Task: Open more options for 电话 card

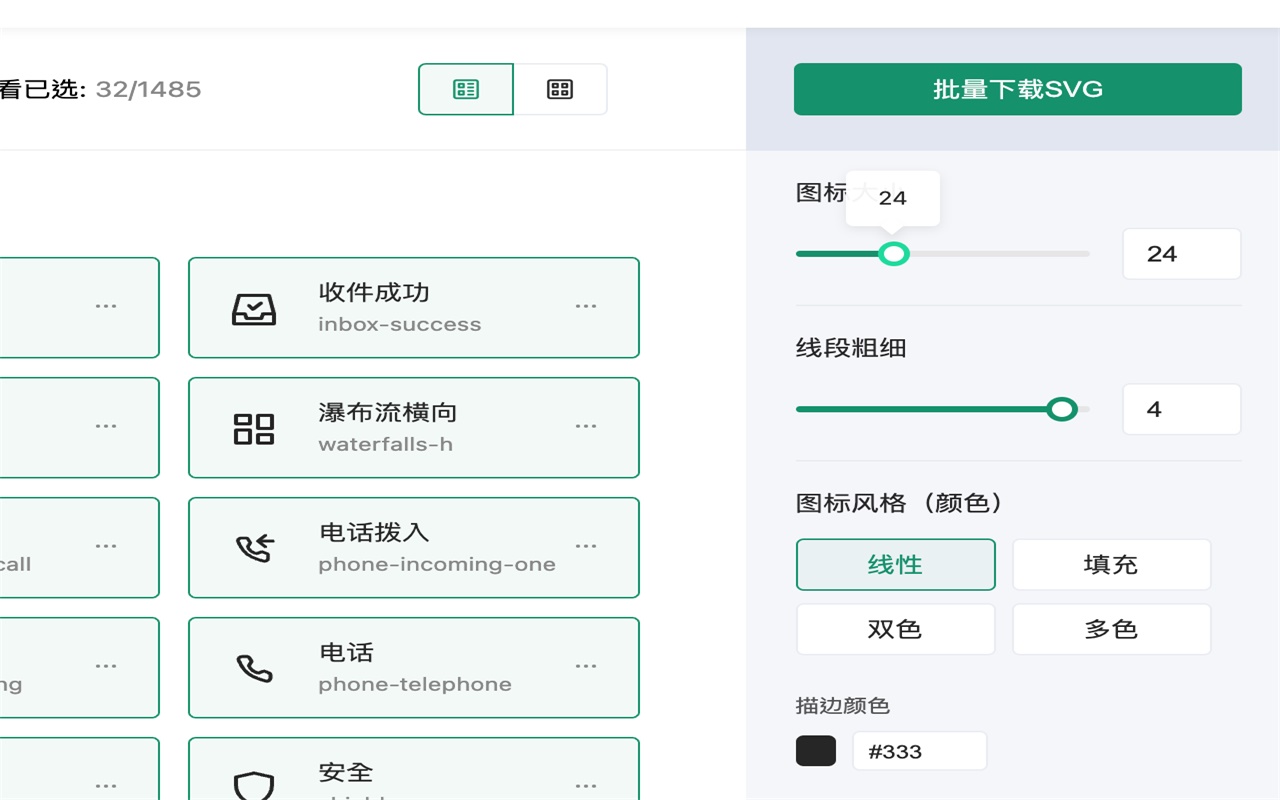Action: 586,666
